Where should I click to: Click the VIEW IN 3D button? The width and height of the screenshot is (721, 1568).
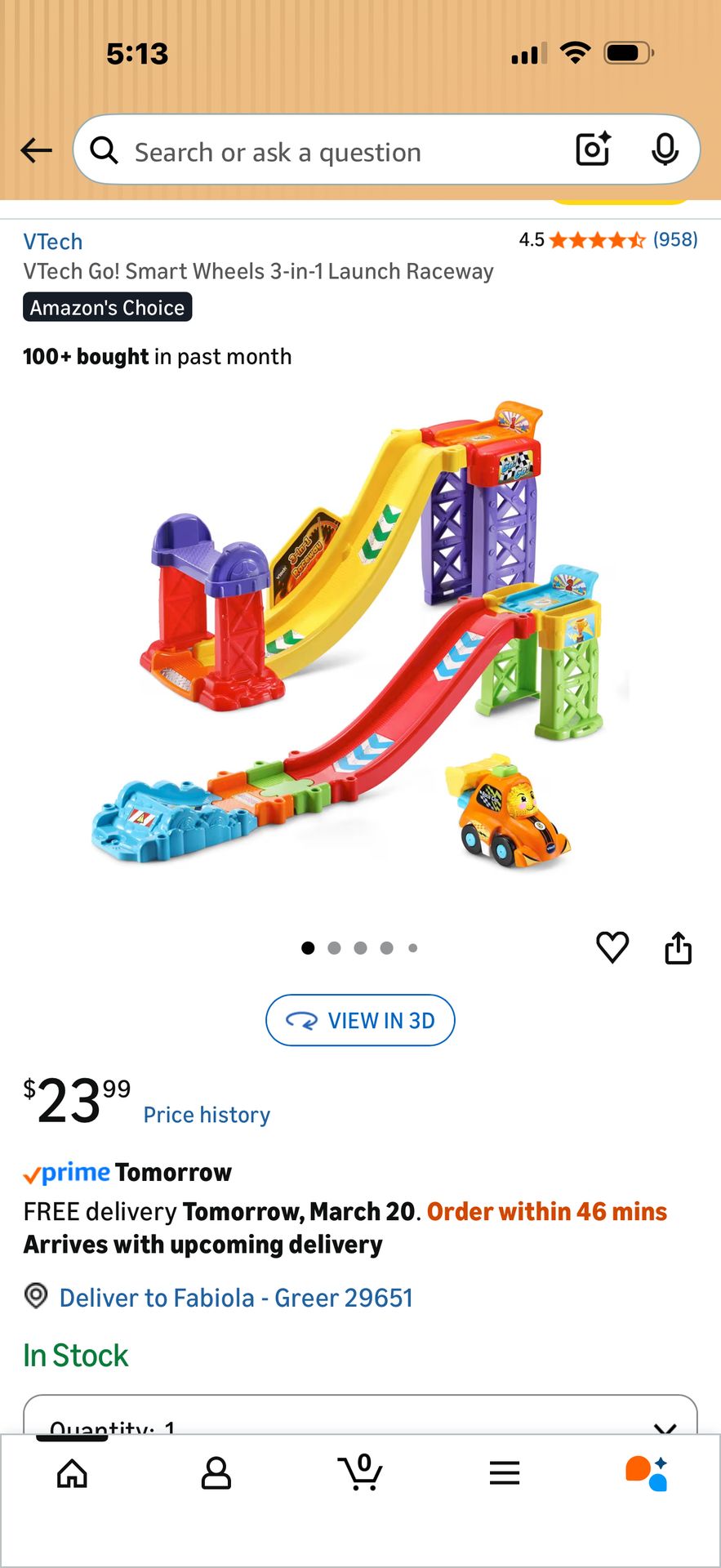coord(360,1020)
